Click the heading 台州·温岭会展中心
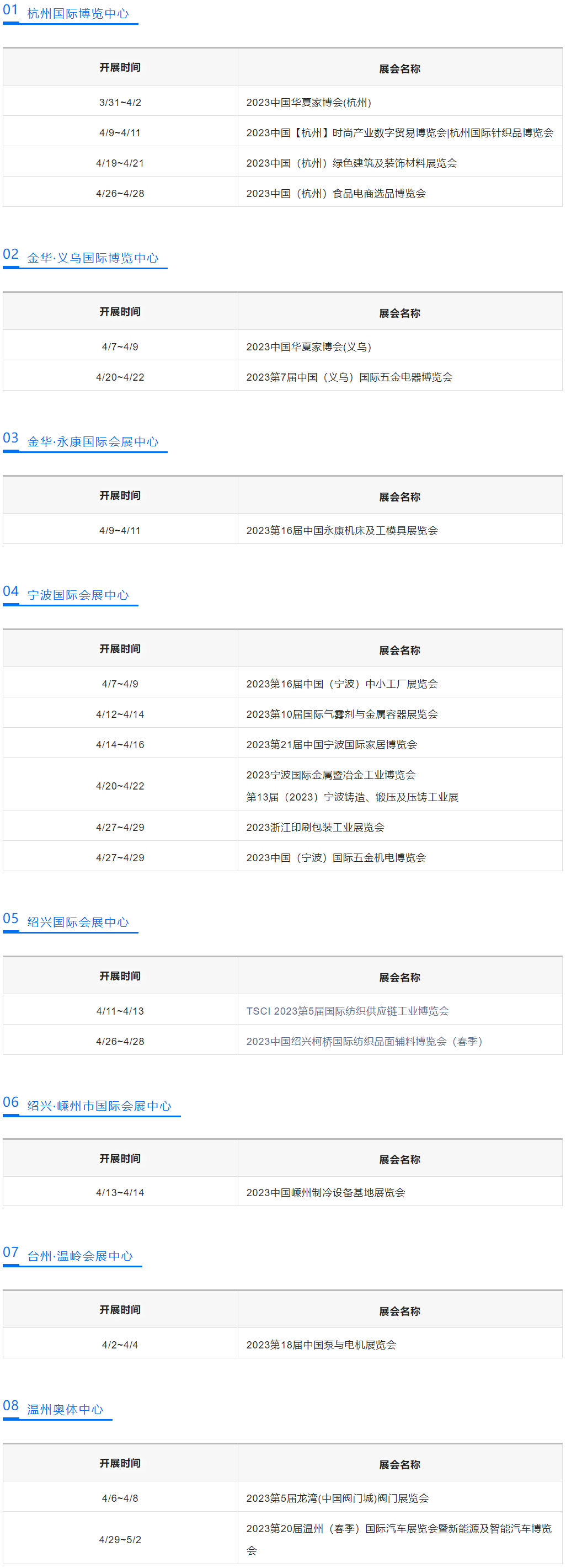This screenshot has height=1568, width=566. 80,1256
